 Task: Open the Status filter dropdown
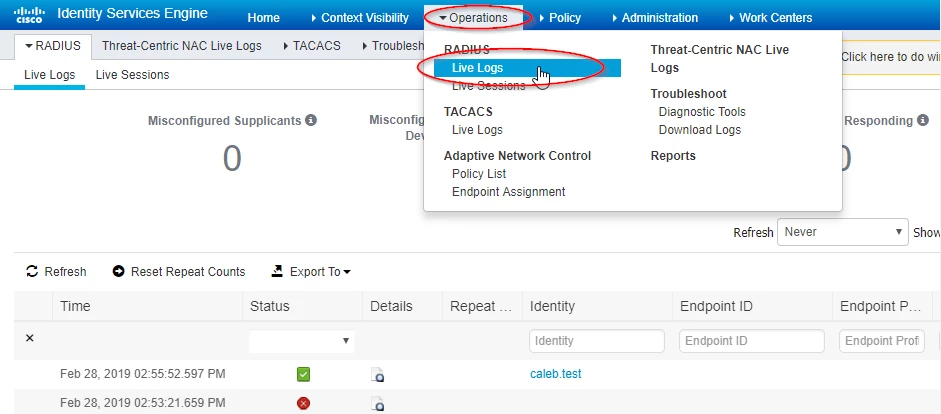pos(302,341)
